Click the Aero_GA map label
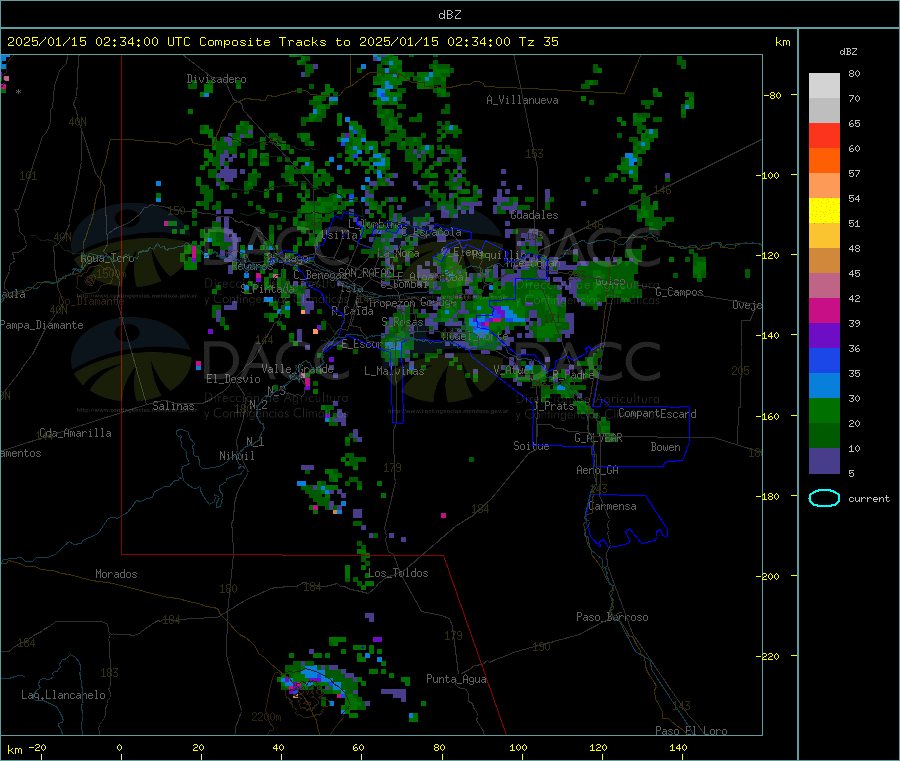 tap(597, 470)
